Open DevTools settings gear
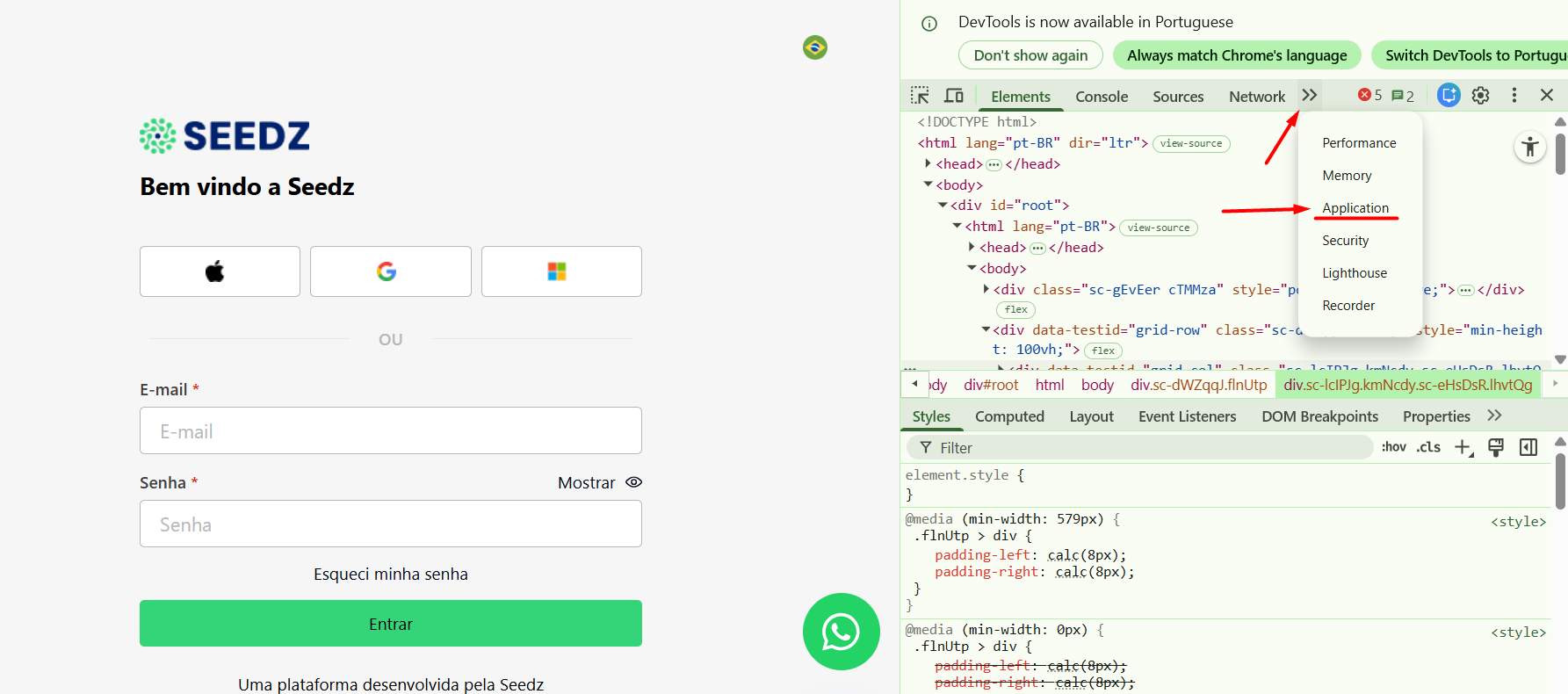Image resolution: width=1568 pixels, height=694 pixels. tap(1480, 96)
